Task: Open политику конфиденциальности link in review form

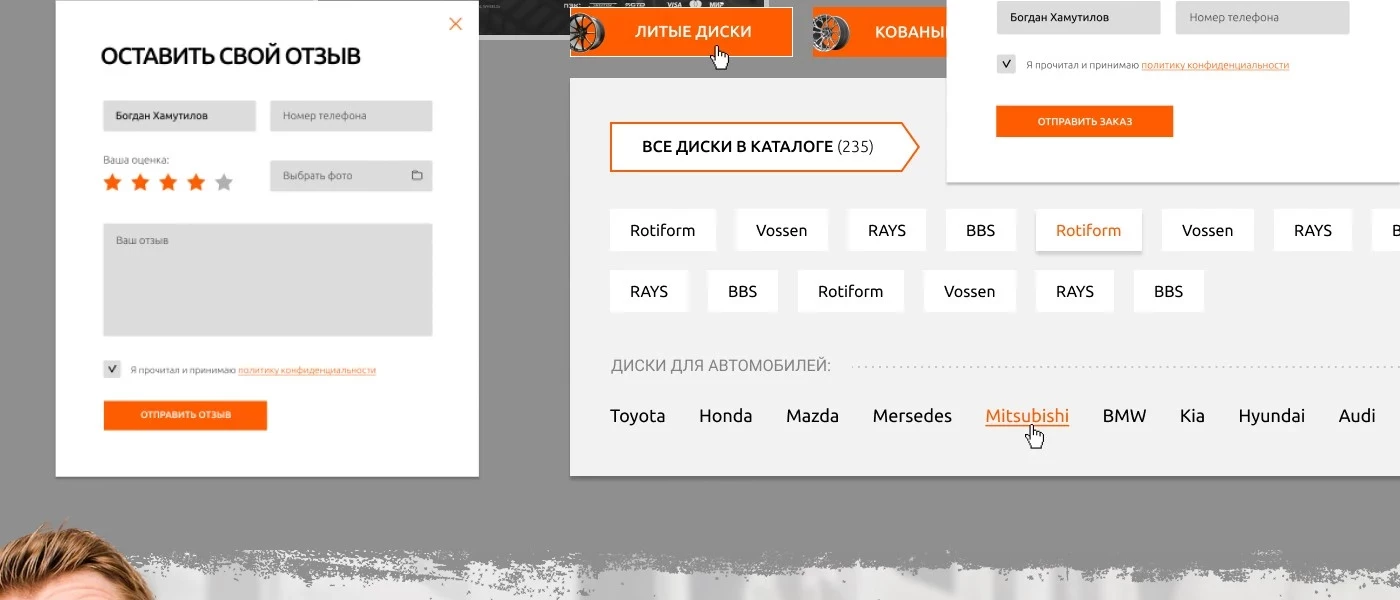Action: click(x=306, y=368)
